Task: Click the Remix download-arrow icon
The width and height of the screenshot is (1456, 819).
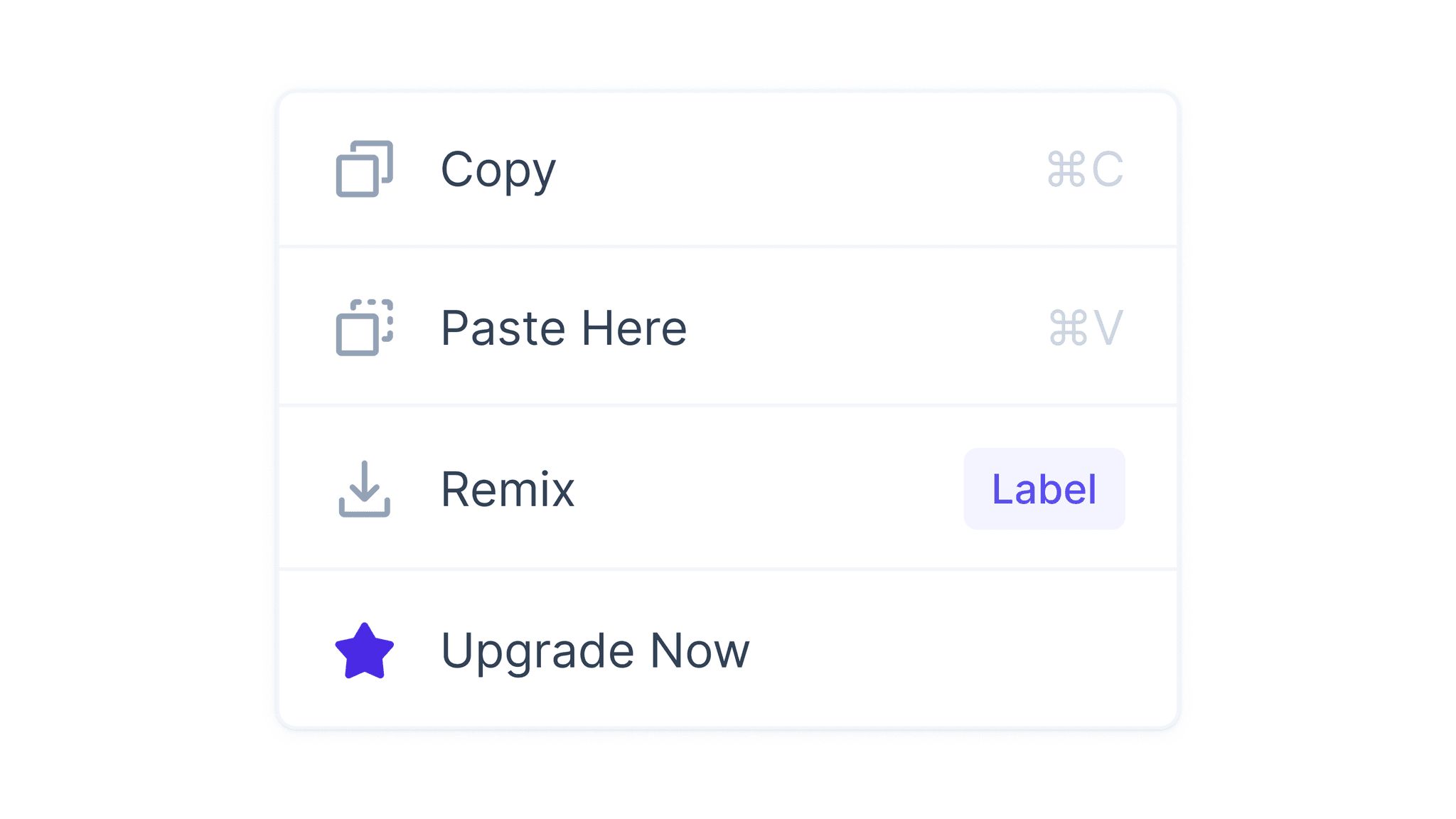Action: (364, 489)
